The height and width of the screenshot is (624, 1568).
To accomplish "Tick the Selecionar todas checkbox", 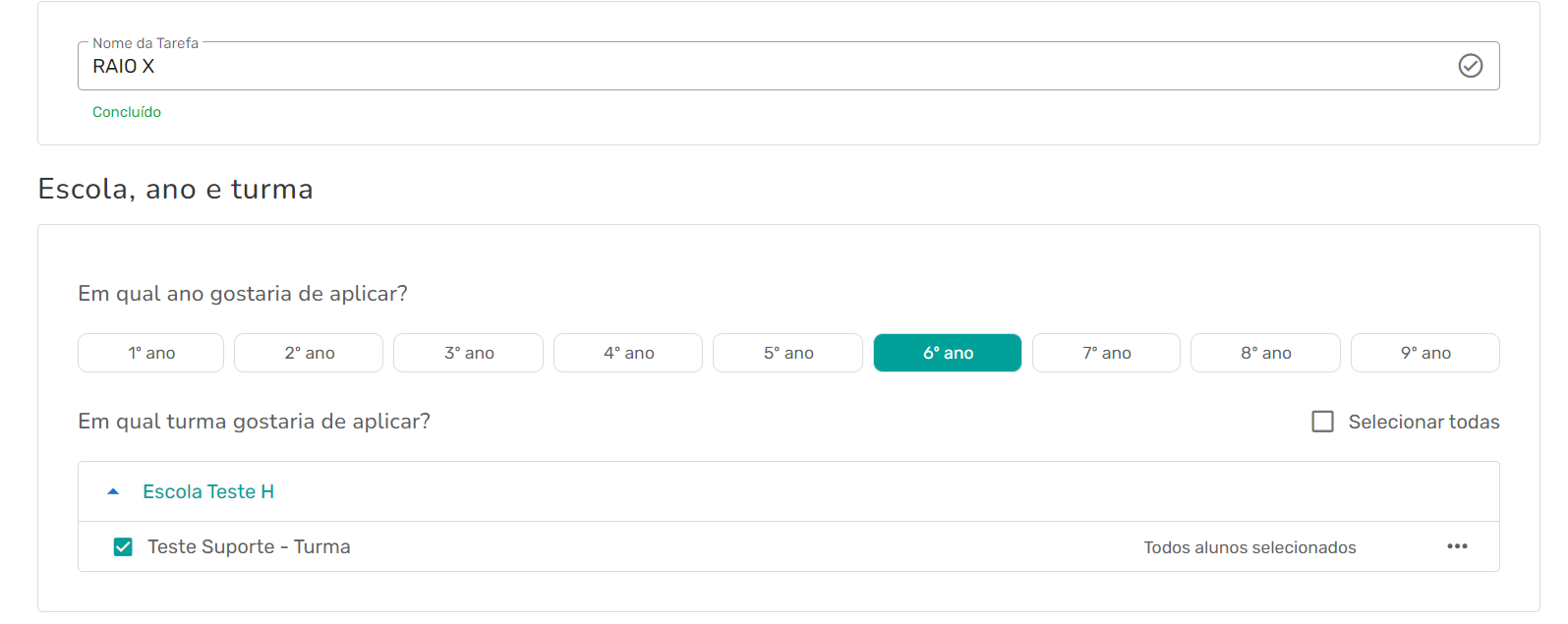I will pyautogui.click(x=1323, y=422).
